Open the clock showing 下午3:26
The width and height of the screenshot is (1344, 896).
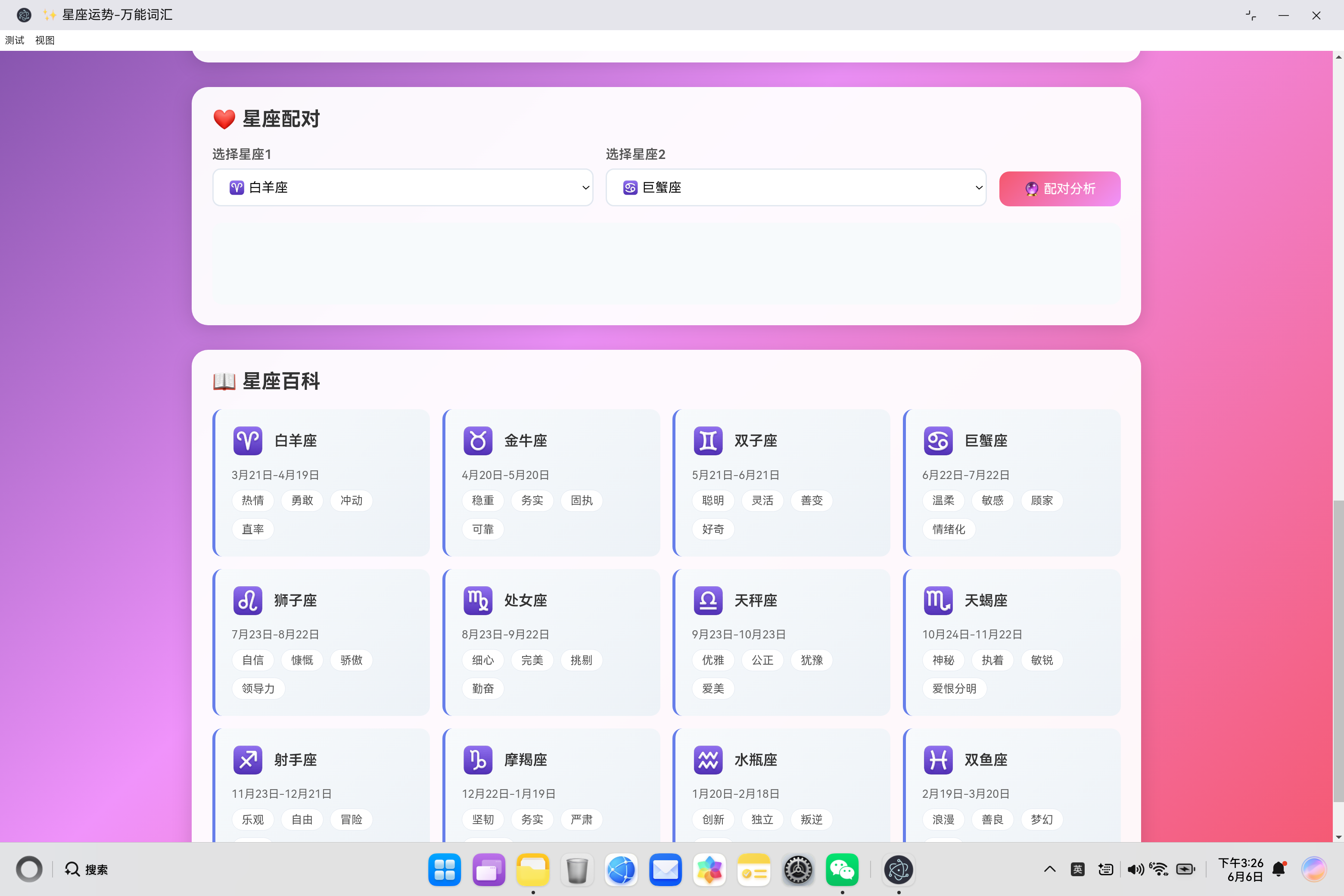pos(1241,869)
